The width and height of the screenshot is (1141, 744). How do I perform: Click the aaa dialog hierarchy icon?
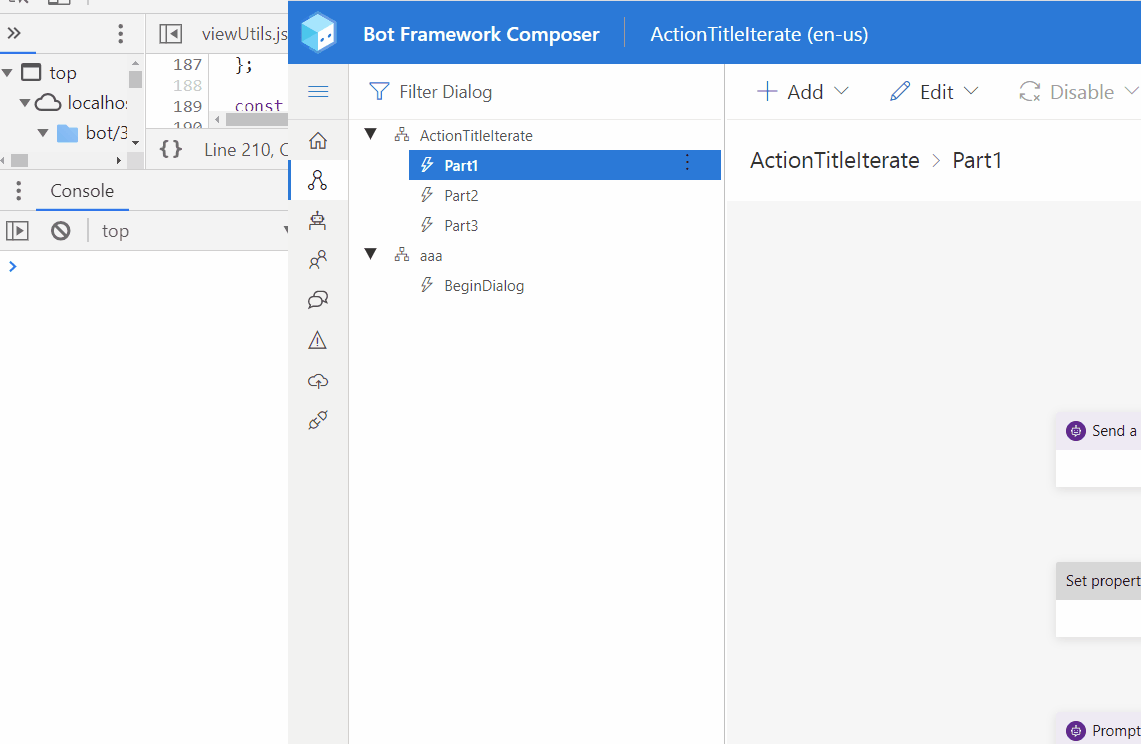point(402,255)
